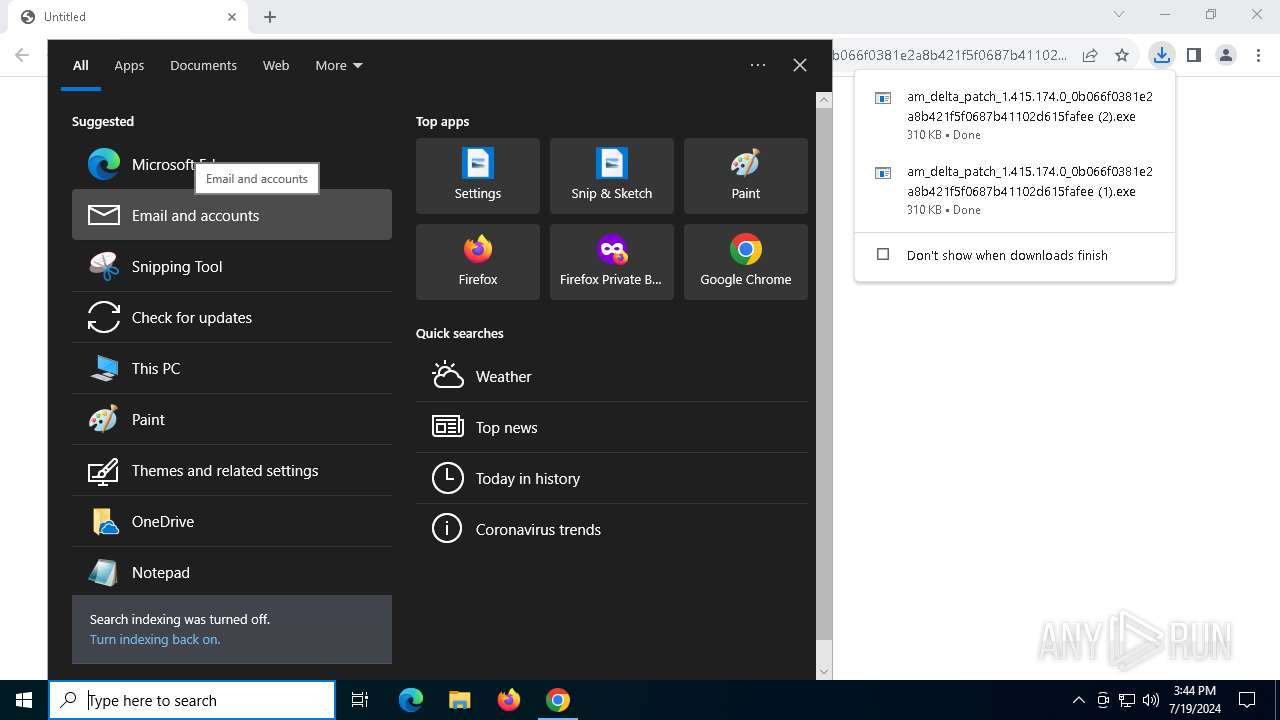Switch to Apps search filter
The height and width of the screenshot is (720, 1280).
[x=129, y=65]
